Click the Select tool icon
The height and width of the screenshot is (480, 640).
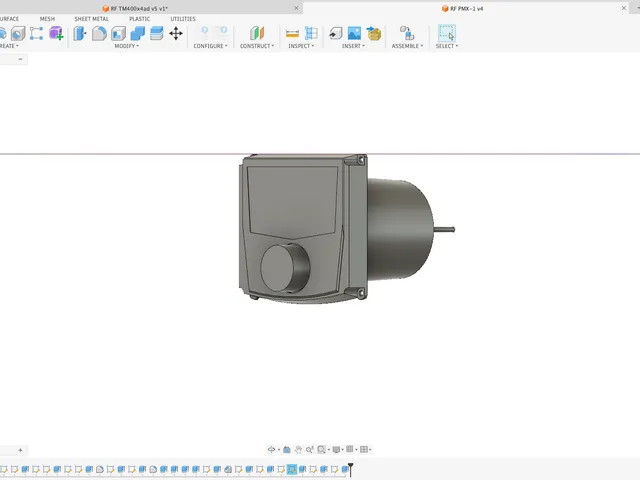[x=447, y=33]
